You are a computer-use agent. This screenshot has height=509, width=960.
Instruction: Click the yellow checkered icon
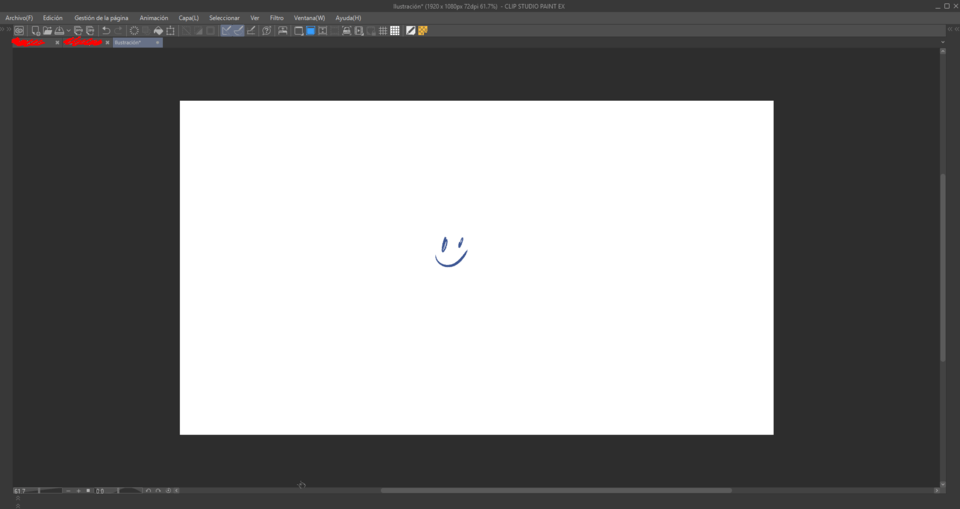tap(422, 31)
